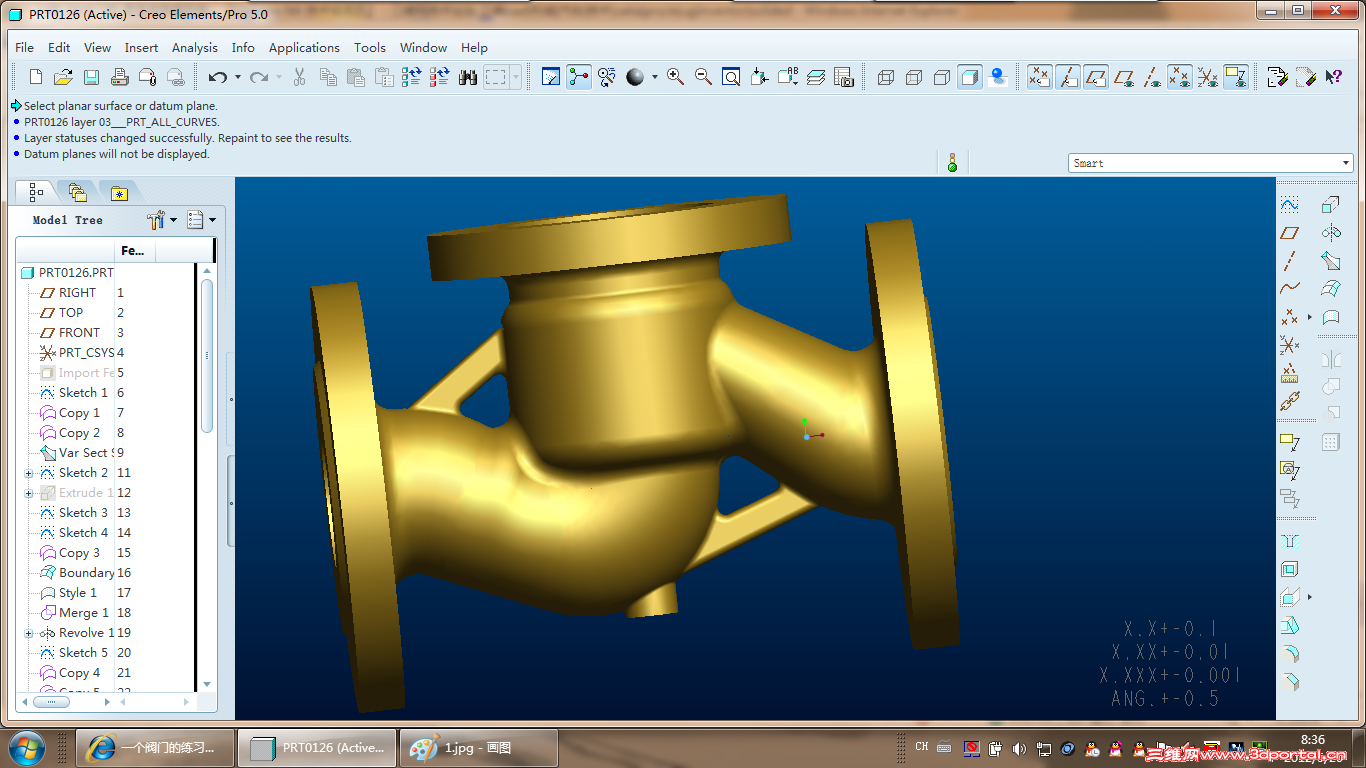Open the Find tool (binoculars icon)

468,77
